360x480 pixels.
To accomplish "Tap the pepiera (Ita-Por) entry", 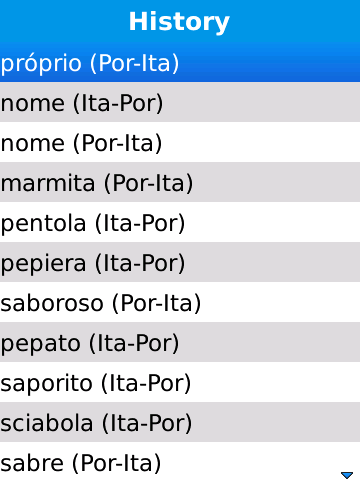I will tap(180, 262).
